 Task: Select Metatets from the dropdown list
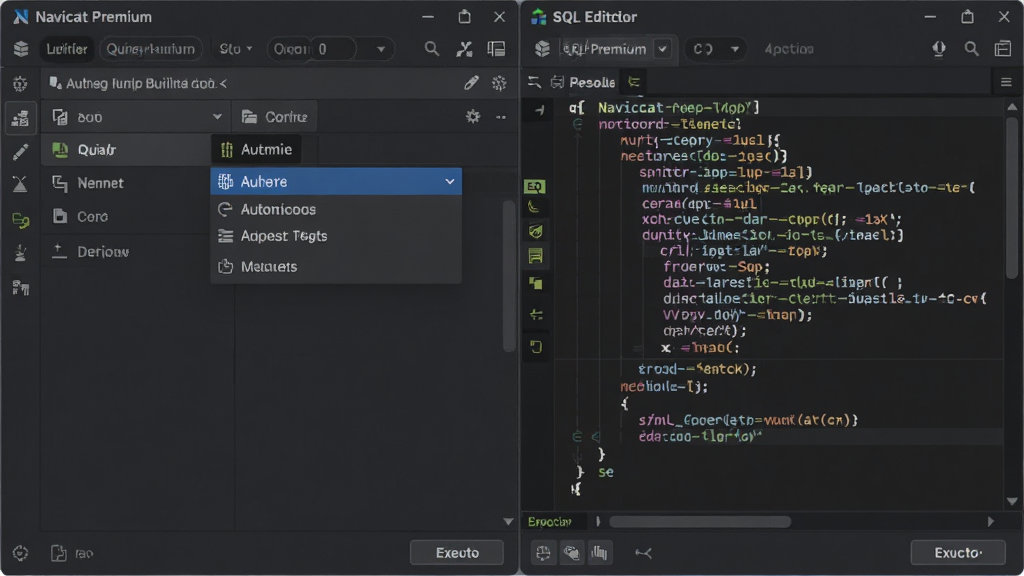click(x=336, y=266)
